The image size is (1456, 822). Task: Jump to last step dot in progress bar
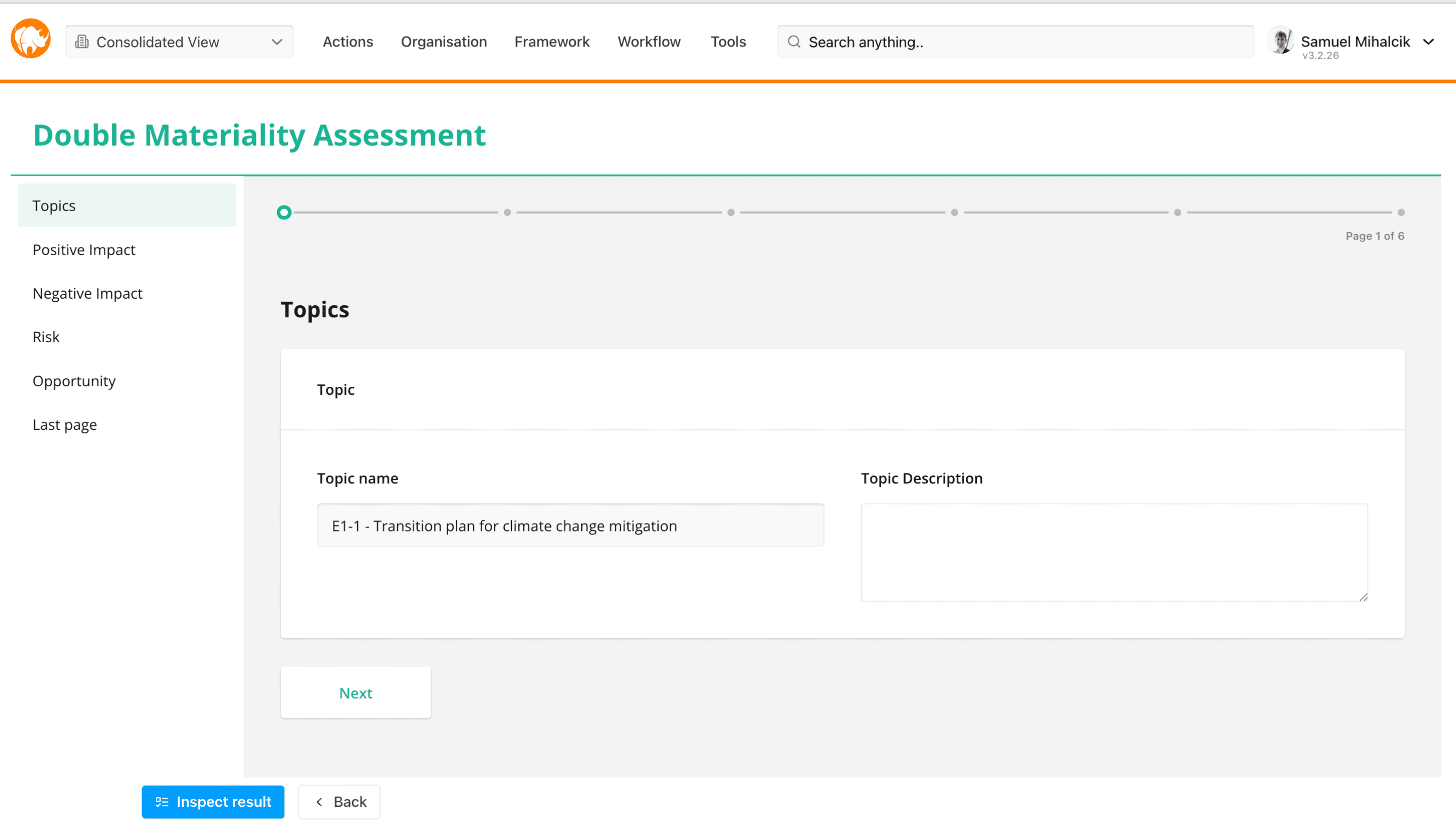coord(1401,213)
